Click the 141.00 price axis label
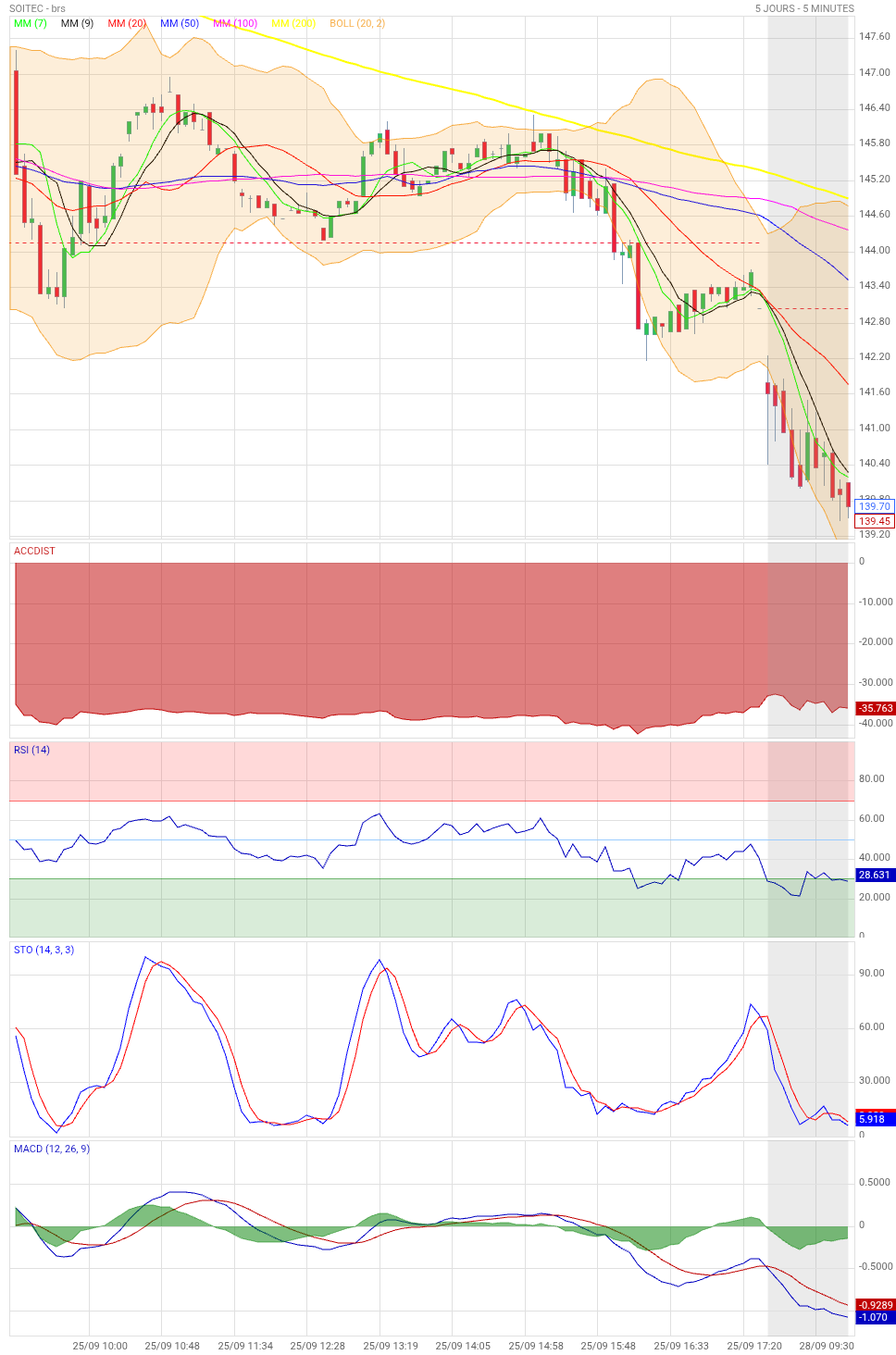The image size is (896, 1355). [x=875, y=428]
